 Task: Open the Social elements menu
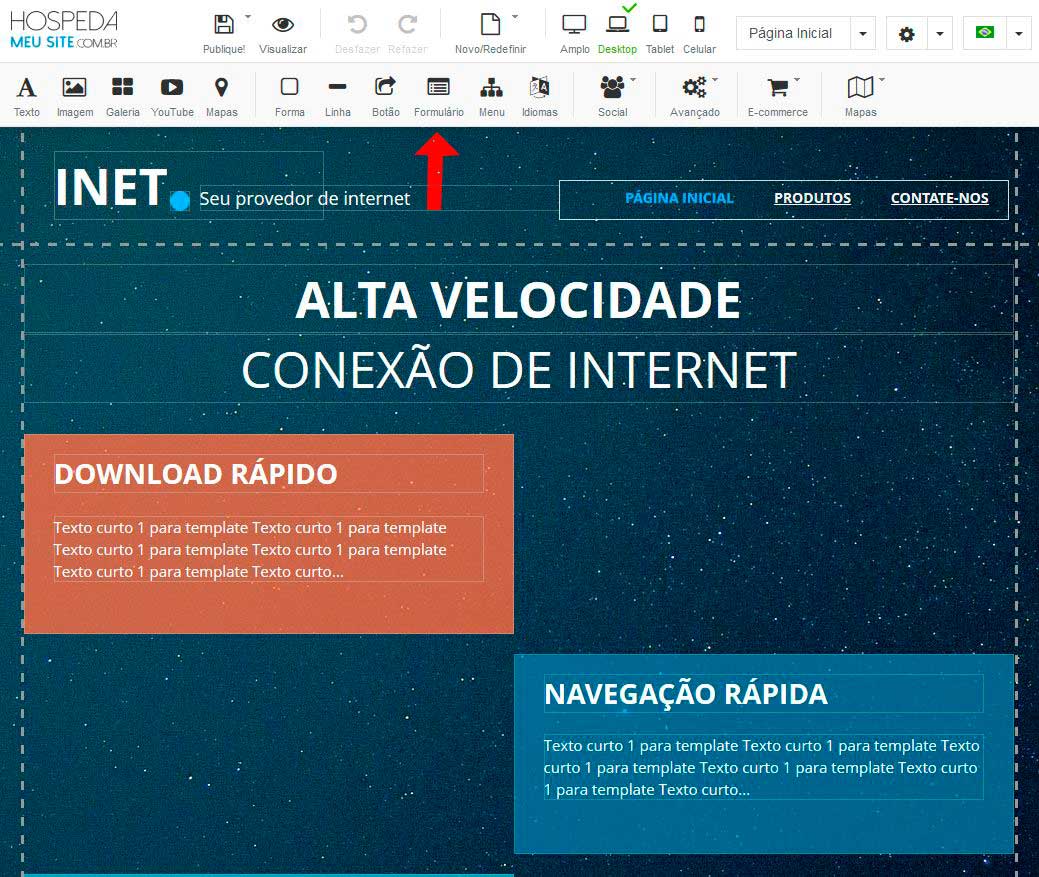613,96
